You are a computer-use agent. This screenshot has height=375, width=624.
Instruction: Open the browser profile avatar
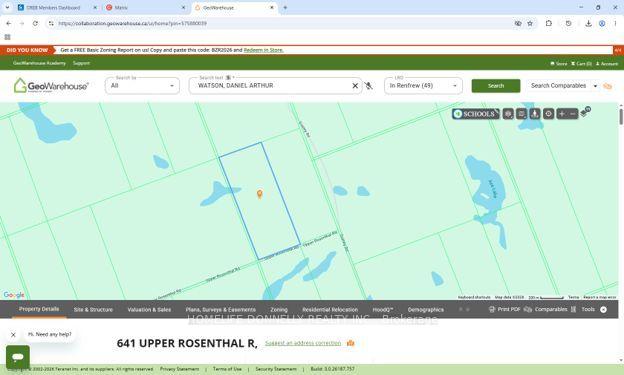tap(602, 23)
